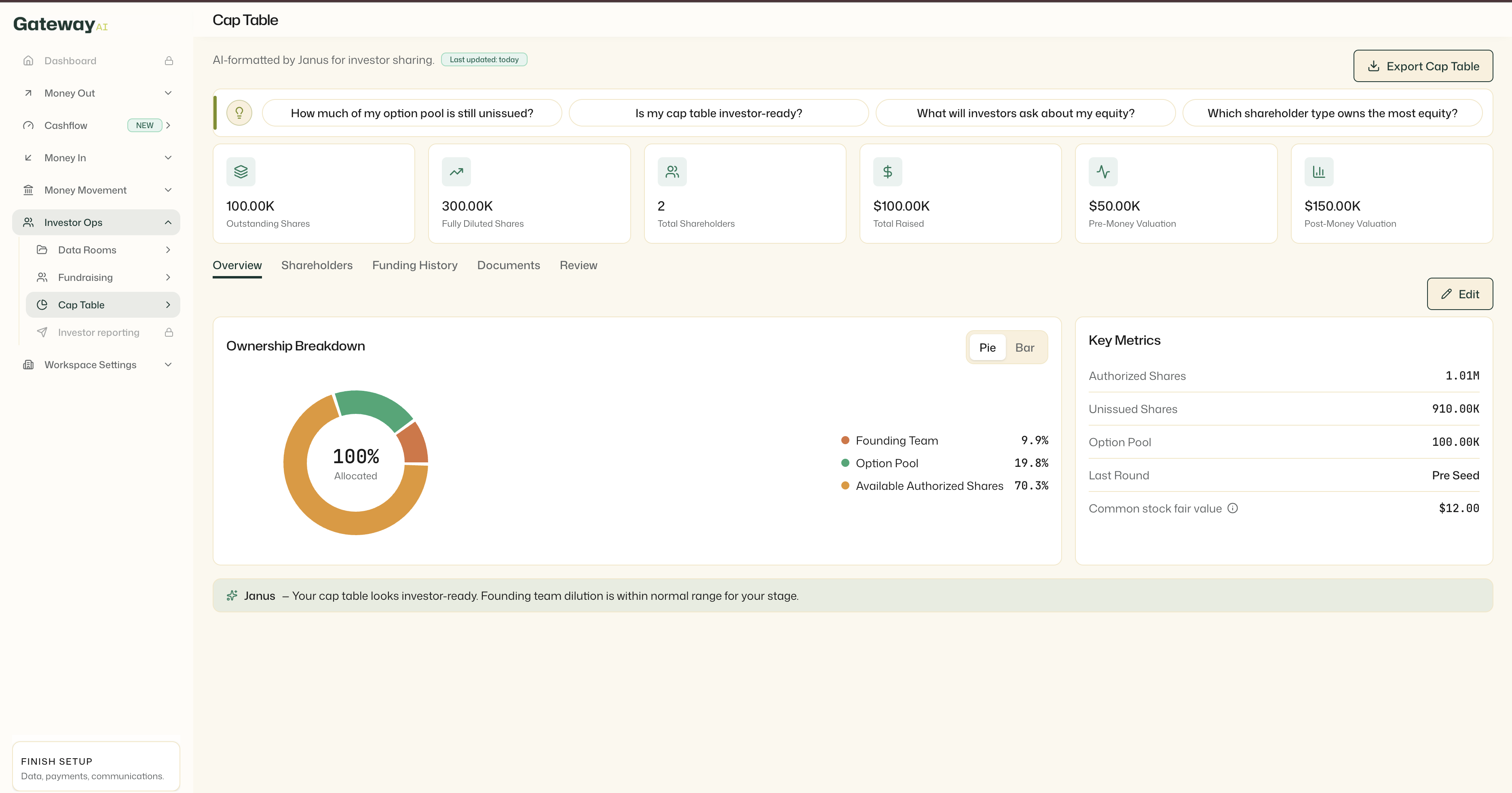Click the Dashboard lock icon
This screenshot has height=793, width=1512.
point(169,61)
